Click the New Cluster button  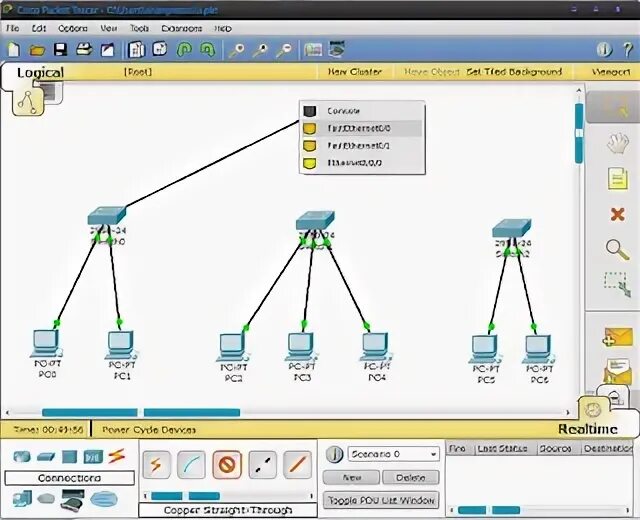click(x=355, y=72)
